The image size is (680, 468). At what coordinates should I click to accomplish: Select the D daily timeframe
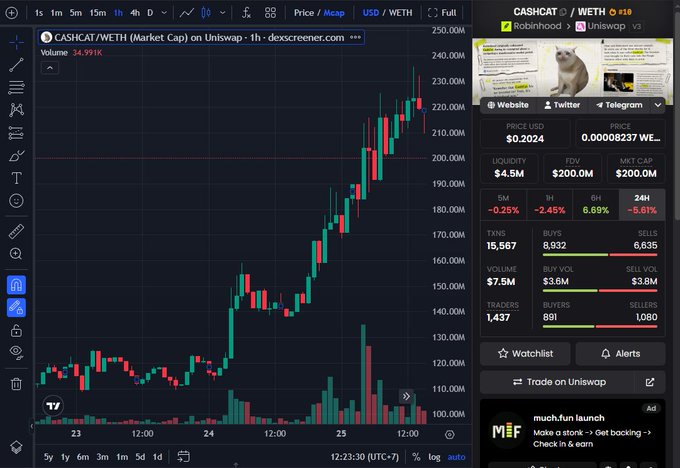point(150,13)
